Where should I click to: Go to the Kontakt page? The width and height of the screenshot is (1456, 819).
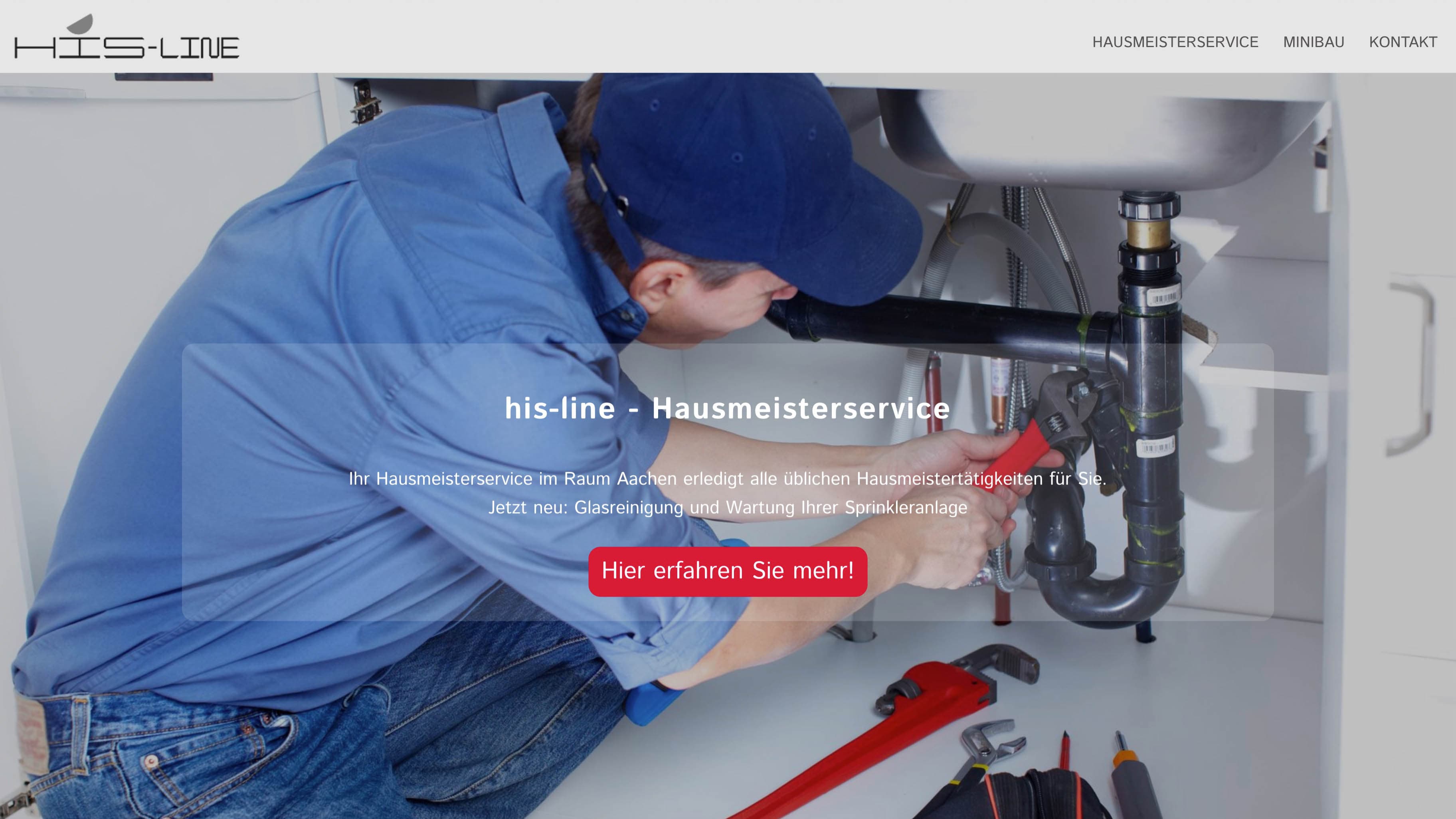tap(1403, 42)
